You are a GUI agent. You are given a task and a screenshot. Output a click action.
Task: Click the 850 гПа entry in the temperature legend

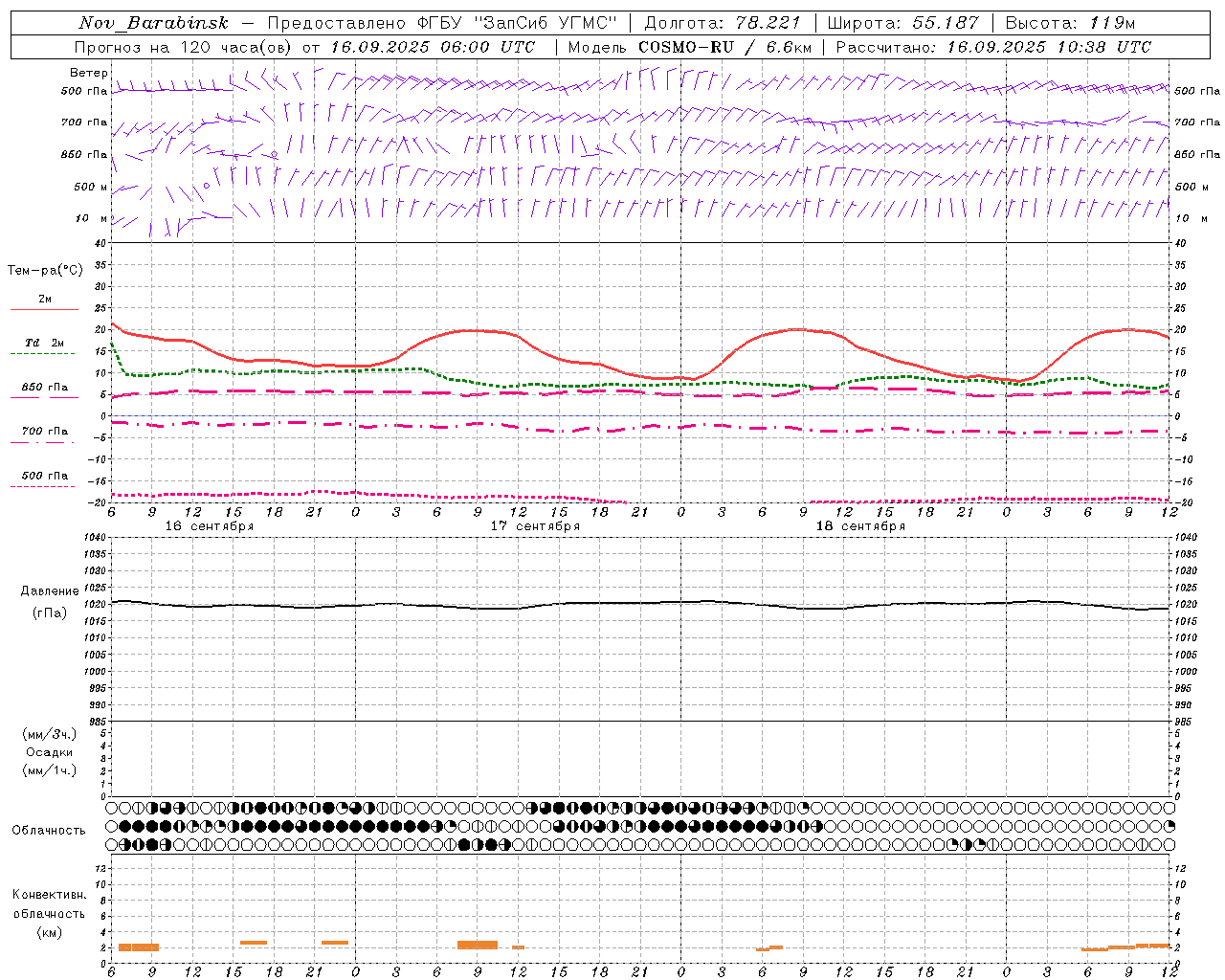tap(45, 388)
